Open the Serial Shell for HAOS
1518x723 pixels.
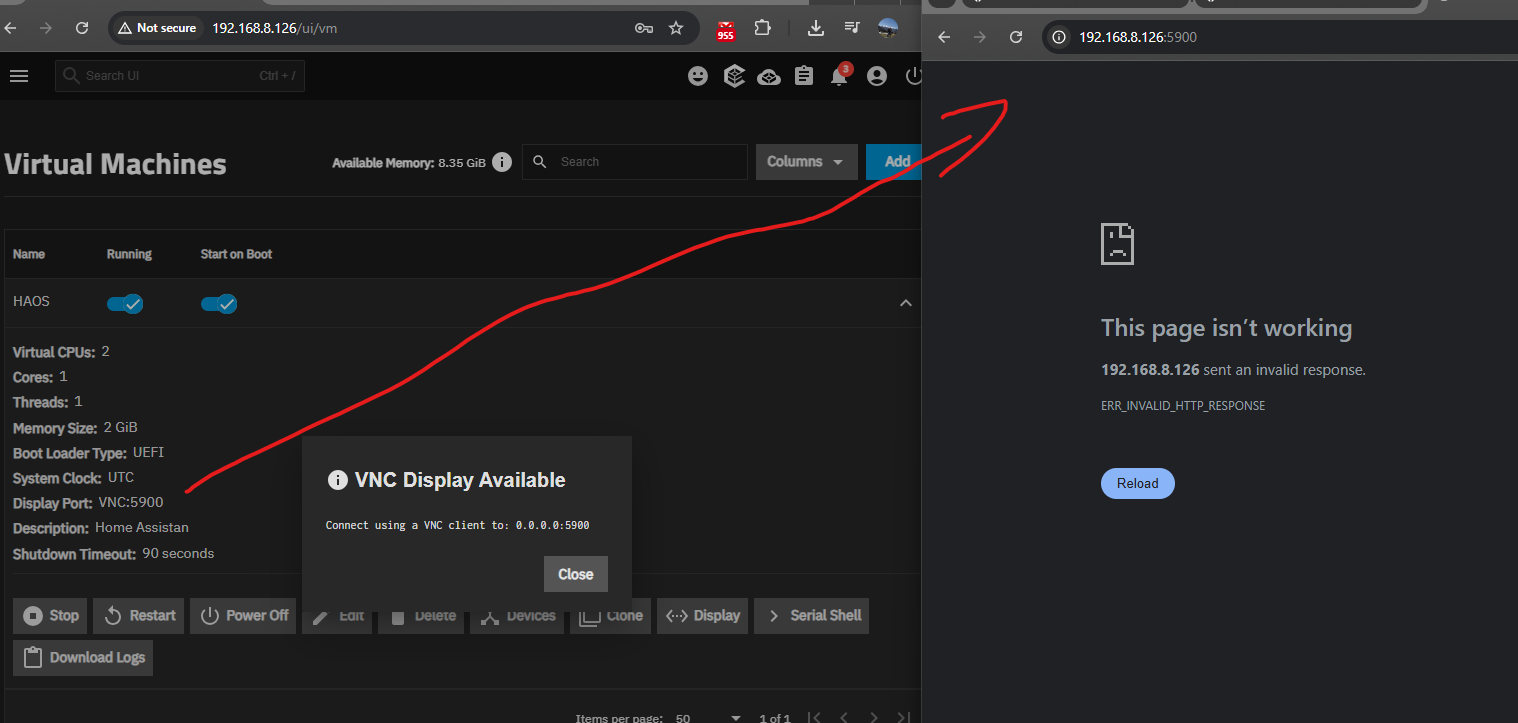coord(811,616)
